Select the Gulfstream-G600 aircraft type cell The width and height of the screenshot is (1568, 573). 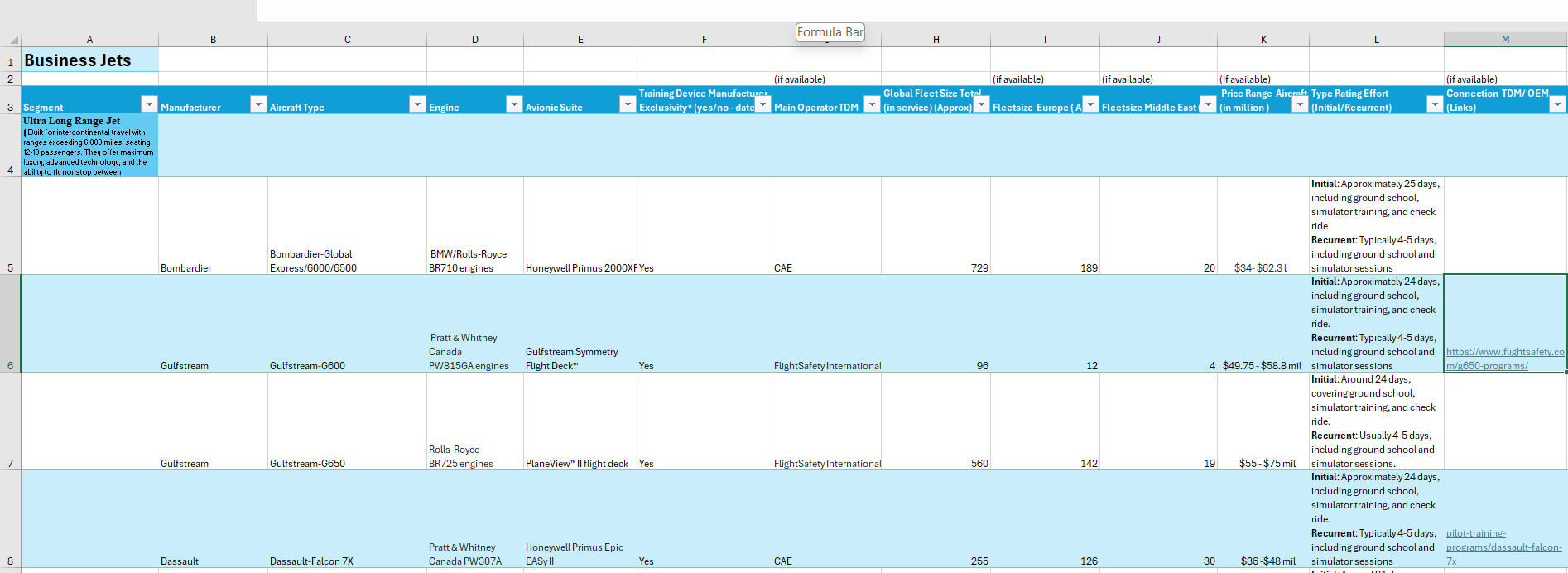tap(347, 324)
